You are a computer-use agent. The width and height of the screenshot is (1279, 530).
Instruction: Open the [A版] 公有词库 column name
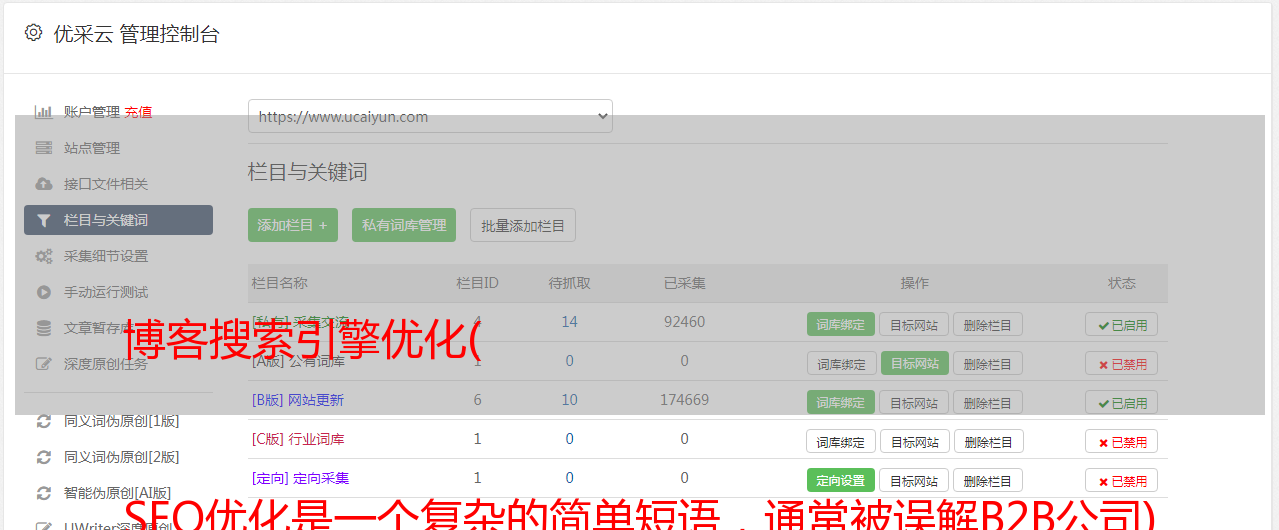pos(298,361)
